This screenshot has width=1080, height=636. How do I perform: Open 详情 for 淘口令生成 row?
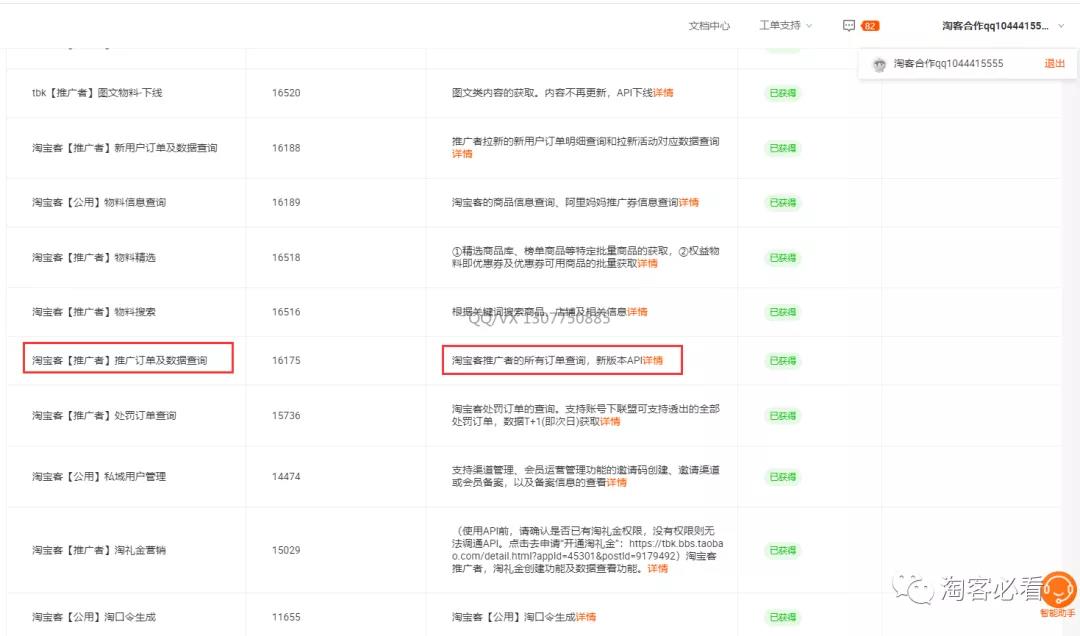pos(585,617)
